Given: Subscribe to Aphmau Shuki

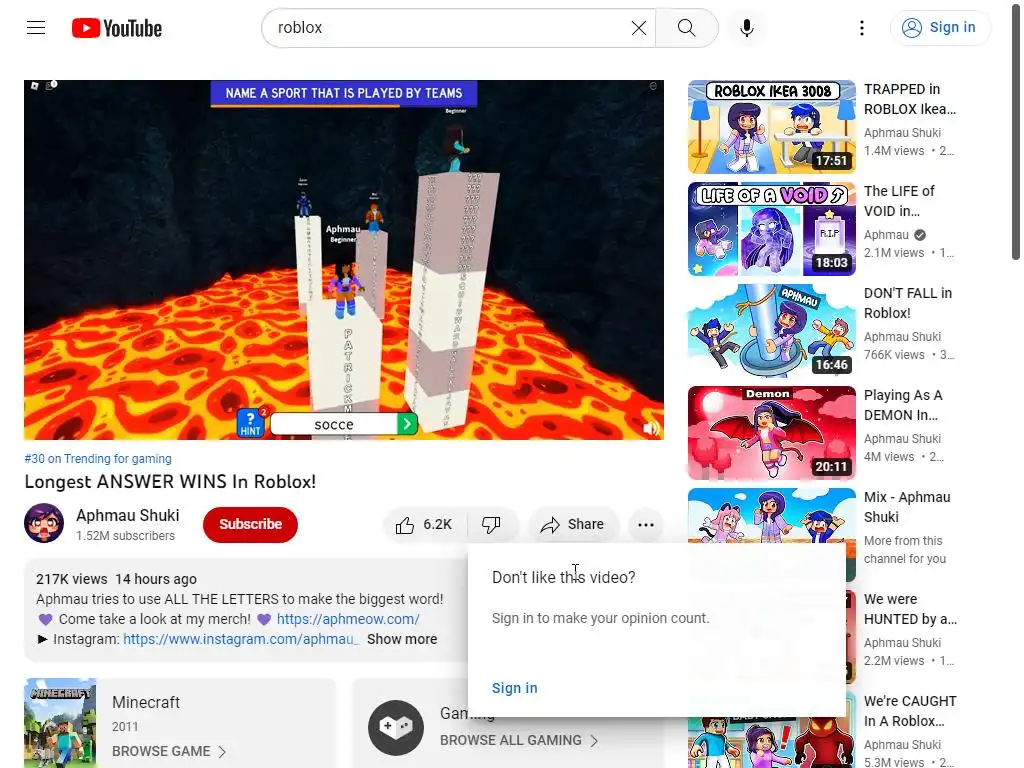Looking at the screenshot, I should point(250,524).
